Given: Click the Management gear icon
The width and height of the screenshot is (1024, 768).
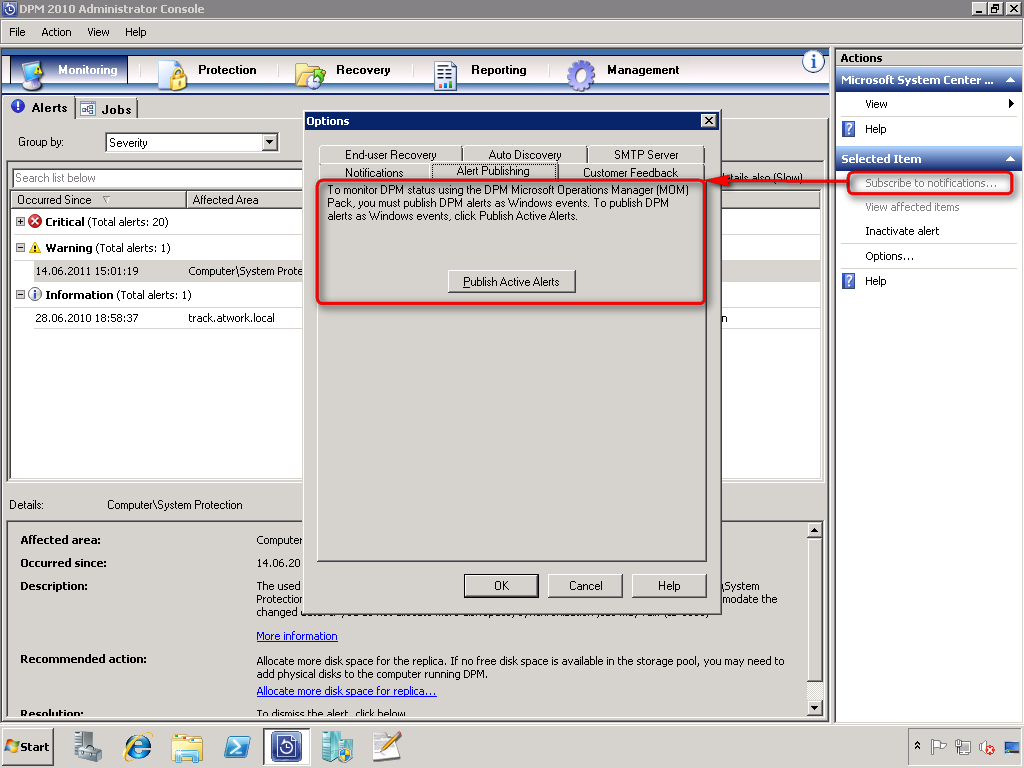Looking at the screenshot, I should pyautogui.click(x=581, y=75).
